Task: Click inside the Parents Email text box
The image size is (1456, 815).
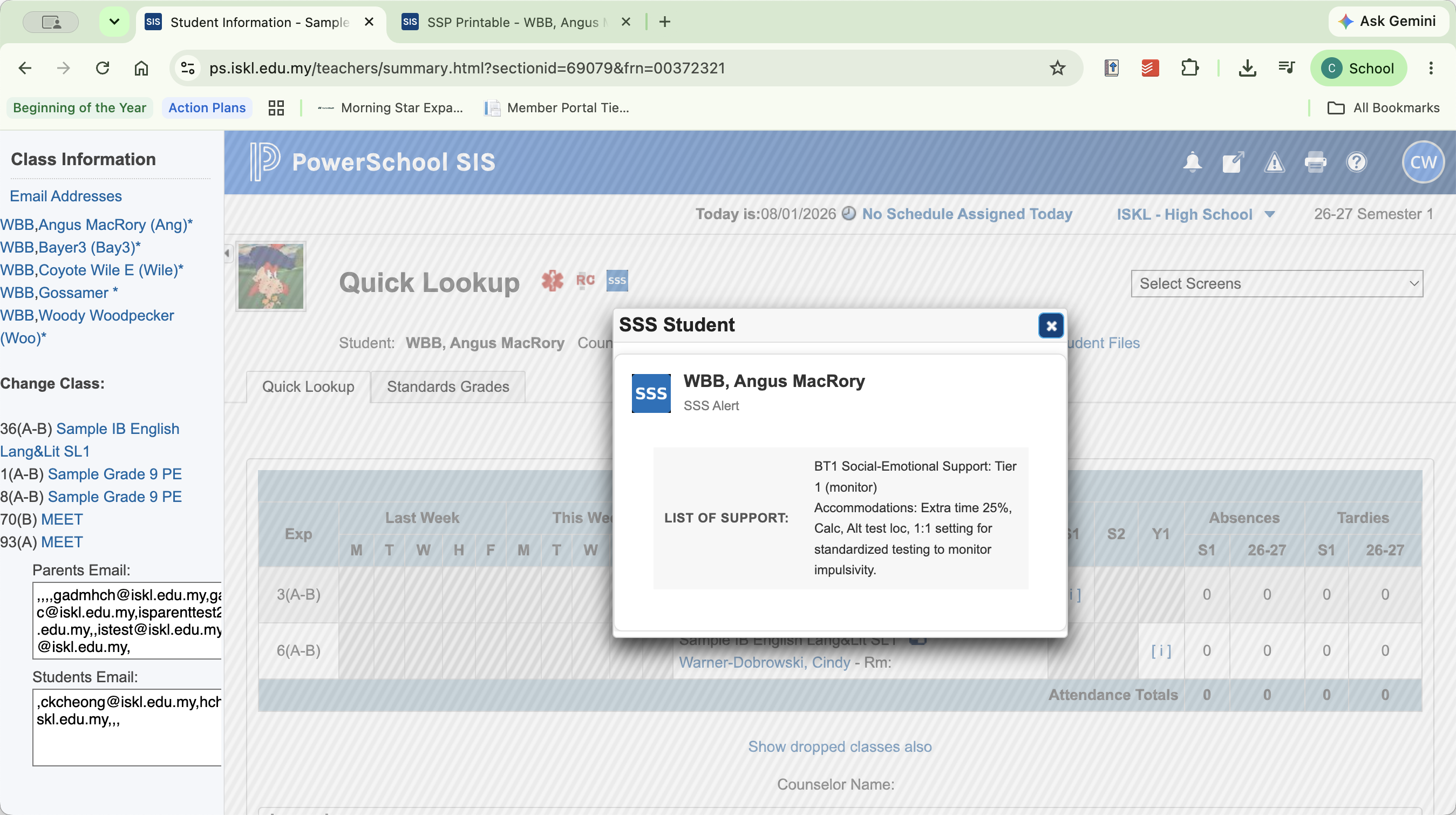Action: click(127, 621)
